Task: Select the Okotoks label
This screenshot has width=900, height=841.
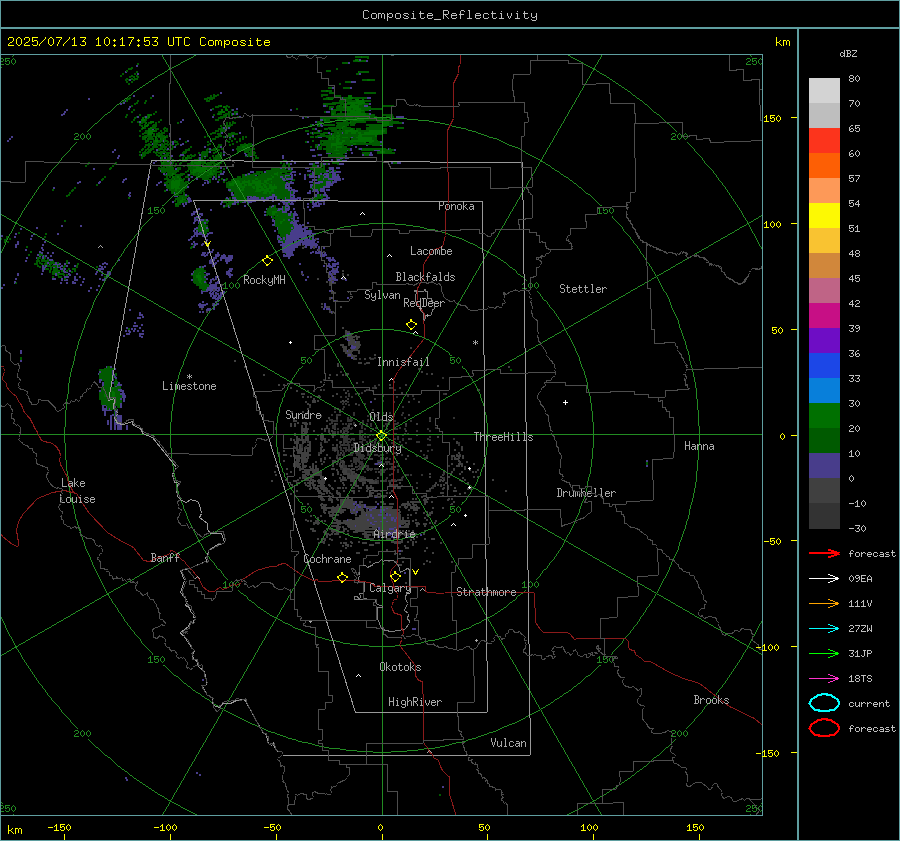Action: pos(400,667)
